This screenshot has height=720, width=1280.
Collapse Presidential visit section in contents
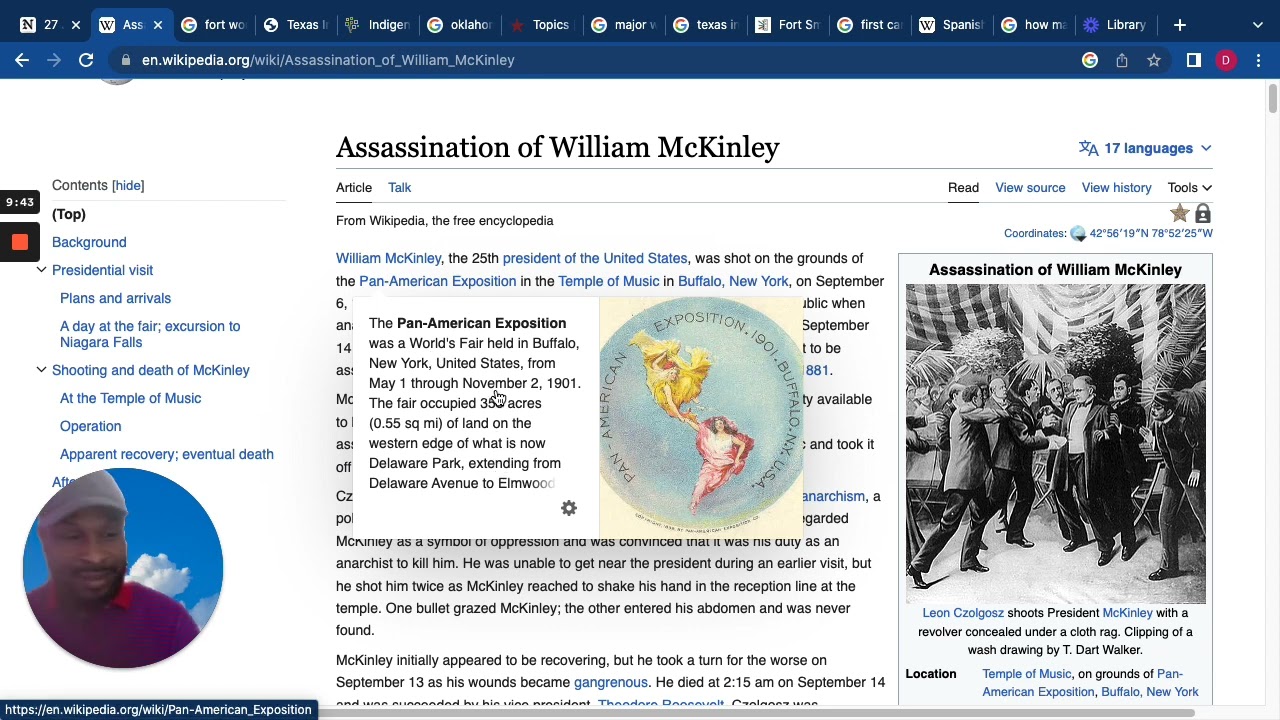[x=41, y=270]
